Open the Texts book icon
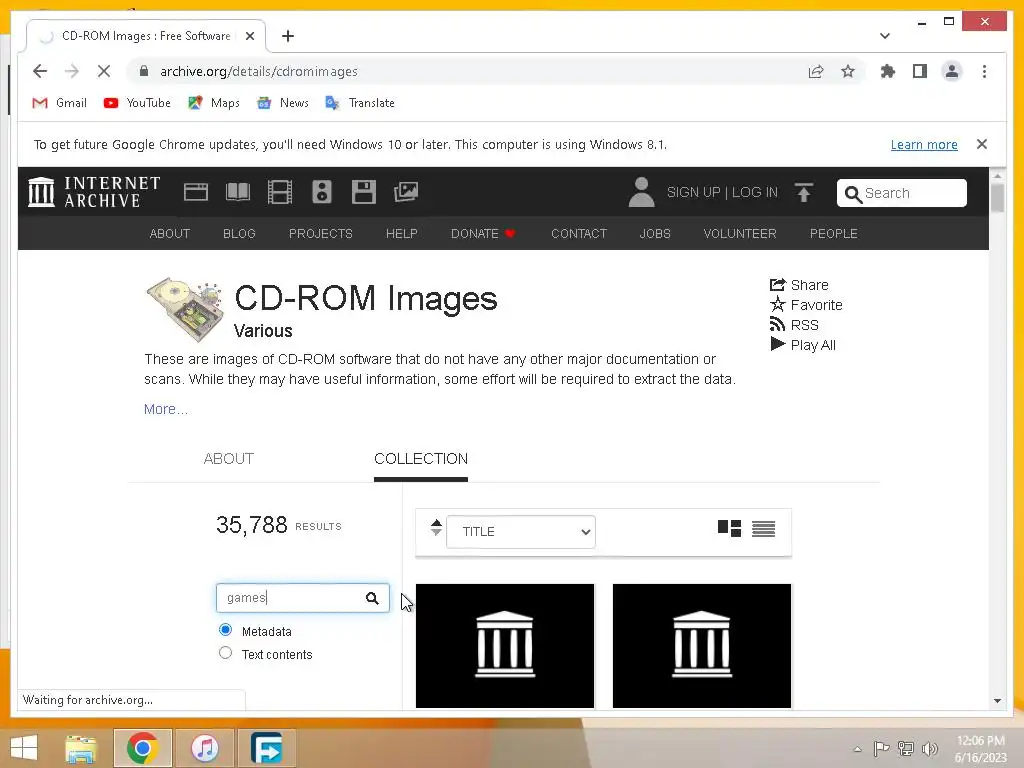The height and width of the screenshot is (768, 1024). 238,192
